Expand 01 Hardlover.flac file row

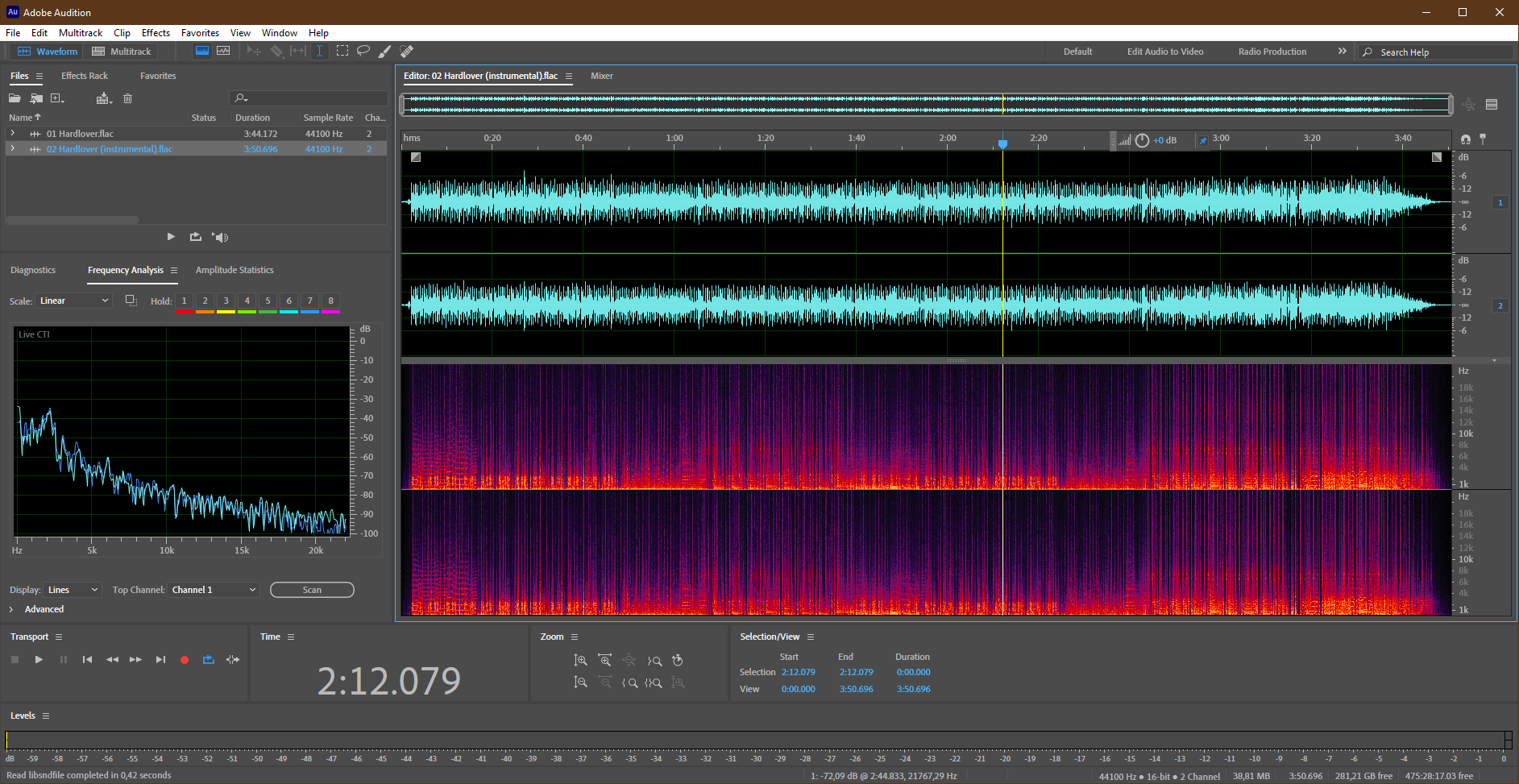12,133
